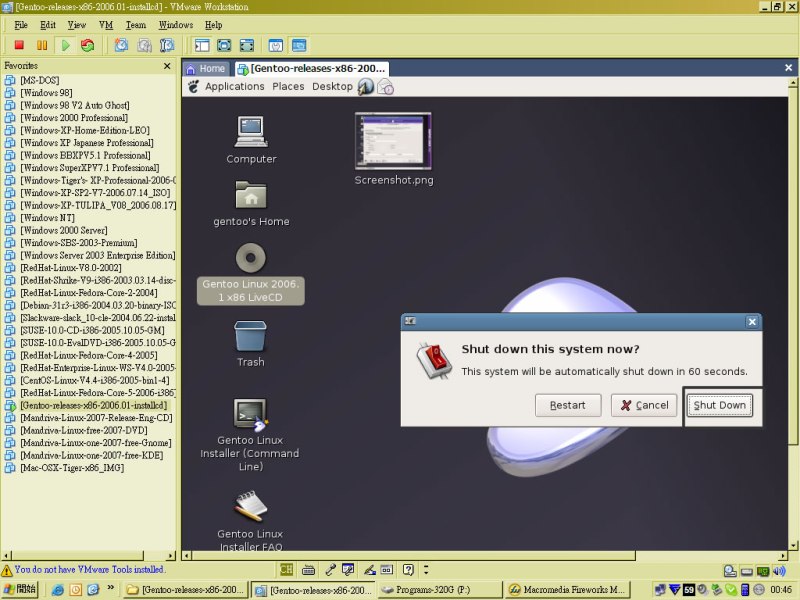Click the Reset virtual machine toolbar icon

point(88,45)
